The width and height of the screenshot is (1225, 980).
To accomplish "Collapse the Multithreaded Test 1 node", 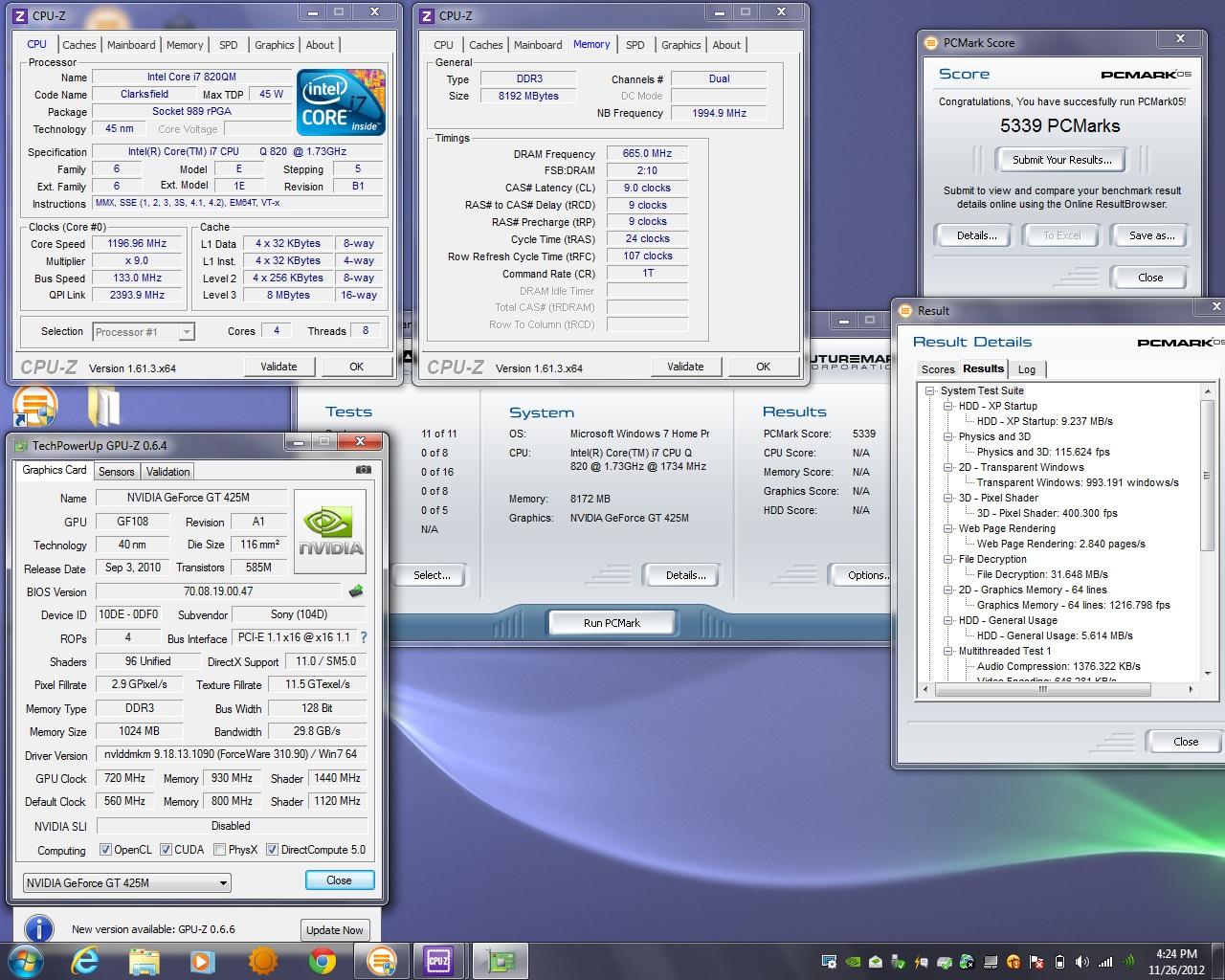I will click(948, 651).
